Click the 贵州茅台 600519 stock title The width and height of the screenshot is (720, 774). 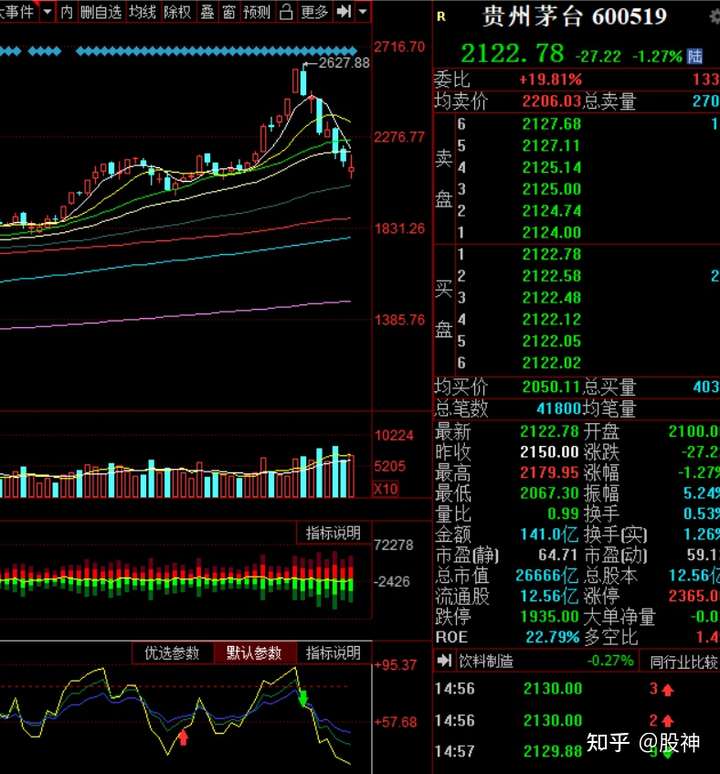[574, 17]
